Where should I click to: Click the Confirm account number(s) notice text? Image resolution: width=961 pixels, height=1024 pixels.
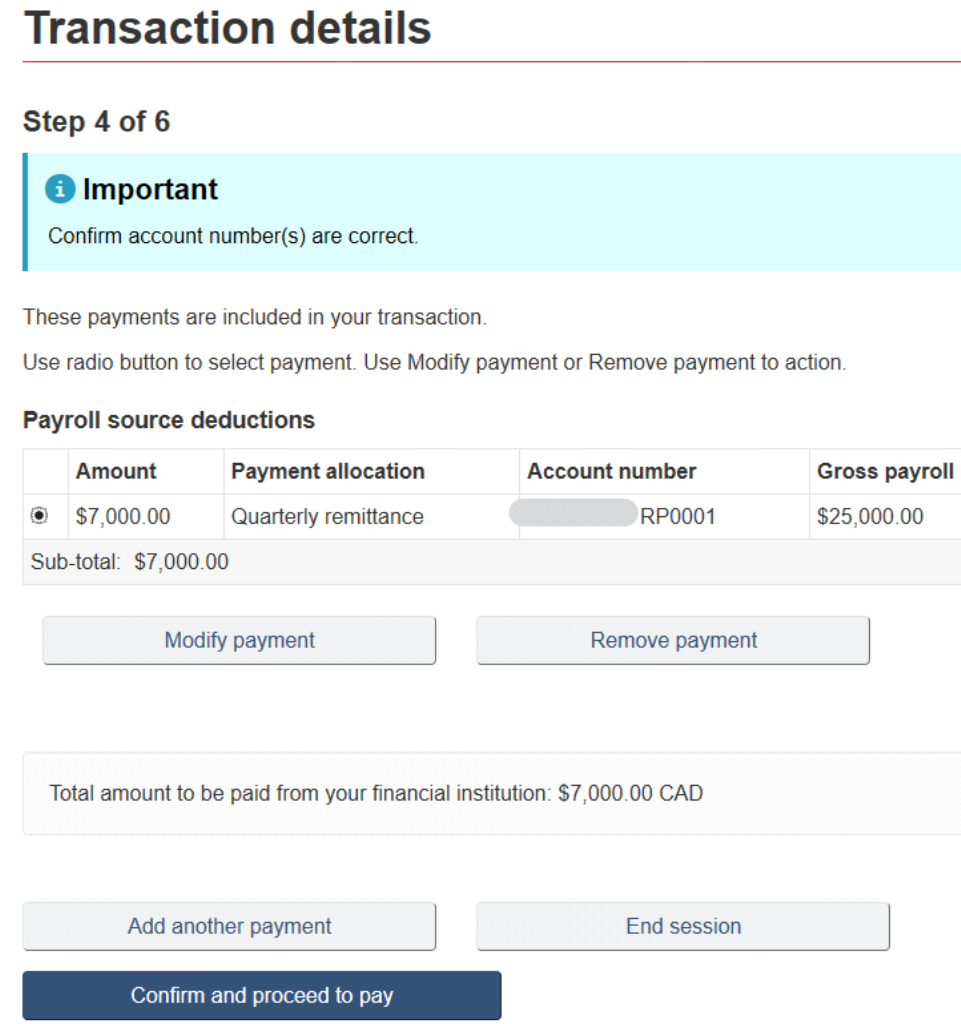(x=233, y=236)
